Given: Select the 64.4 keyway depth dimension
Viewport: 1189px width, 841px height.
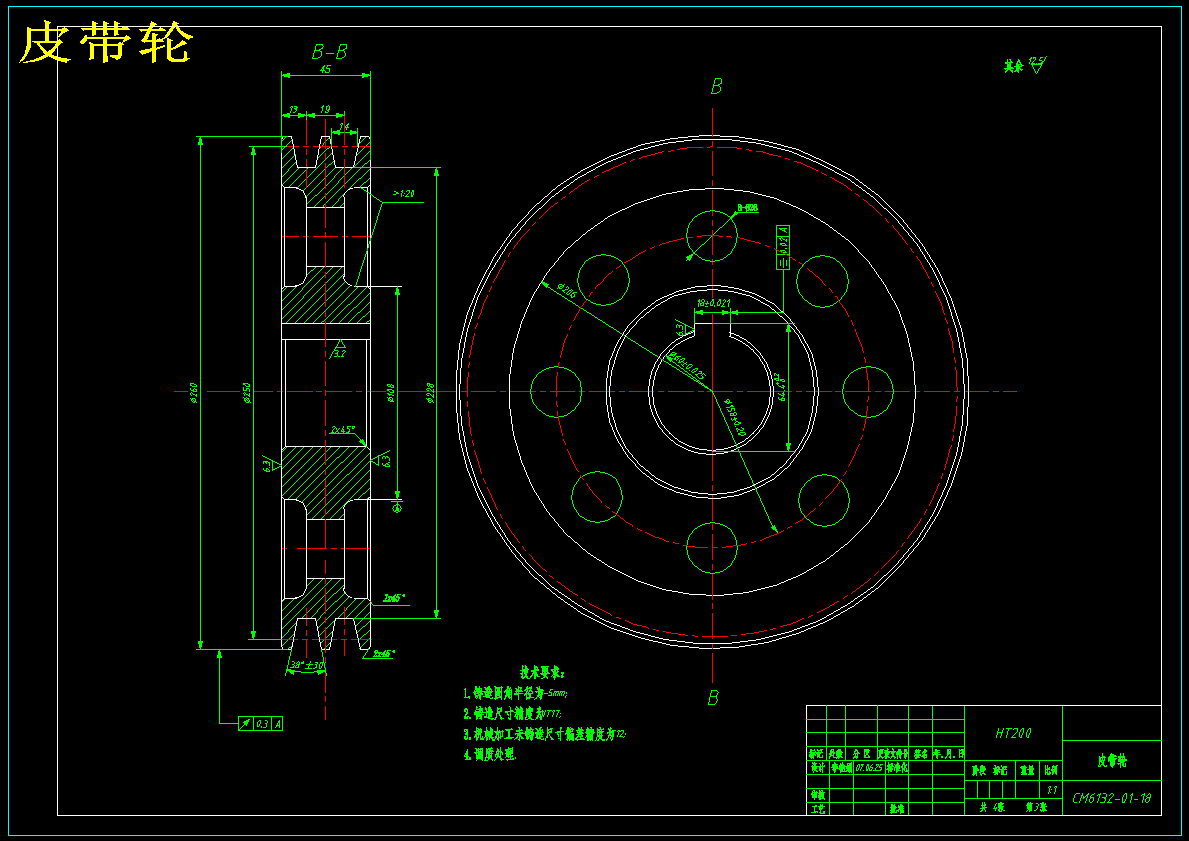Looking at the screenshot, I should [x=781, y=387].
